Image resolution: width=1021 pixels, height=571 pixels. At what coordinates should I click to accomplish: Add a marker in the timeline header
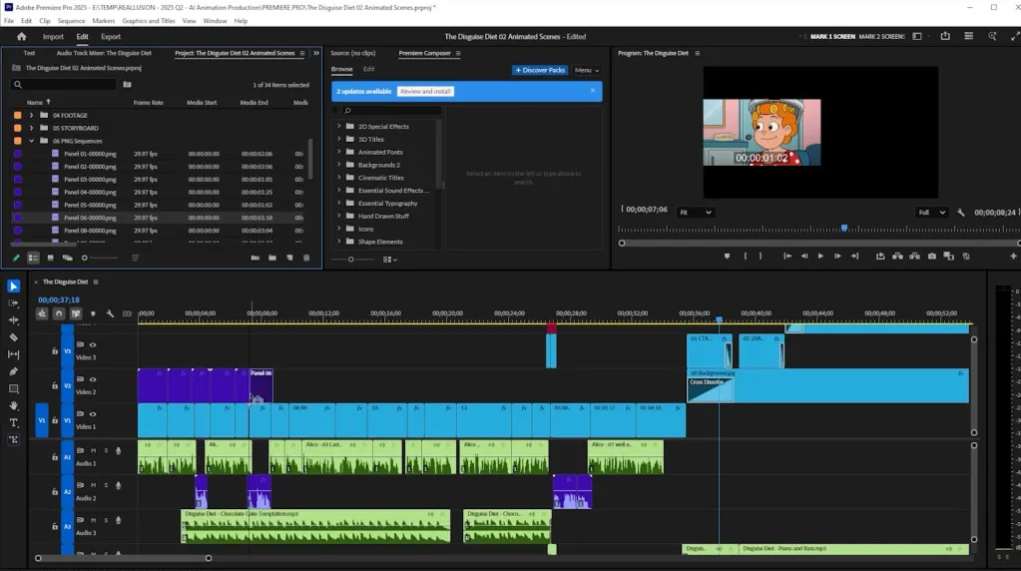[x=93, y=314]
